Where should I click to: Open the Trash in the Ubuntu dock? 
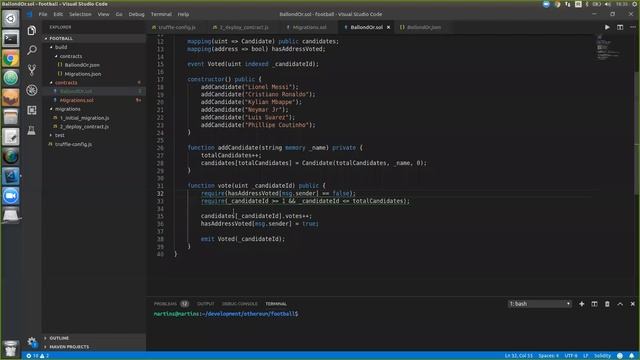[11, 349]
